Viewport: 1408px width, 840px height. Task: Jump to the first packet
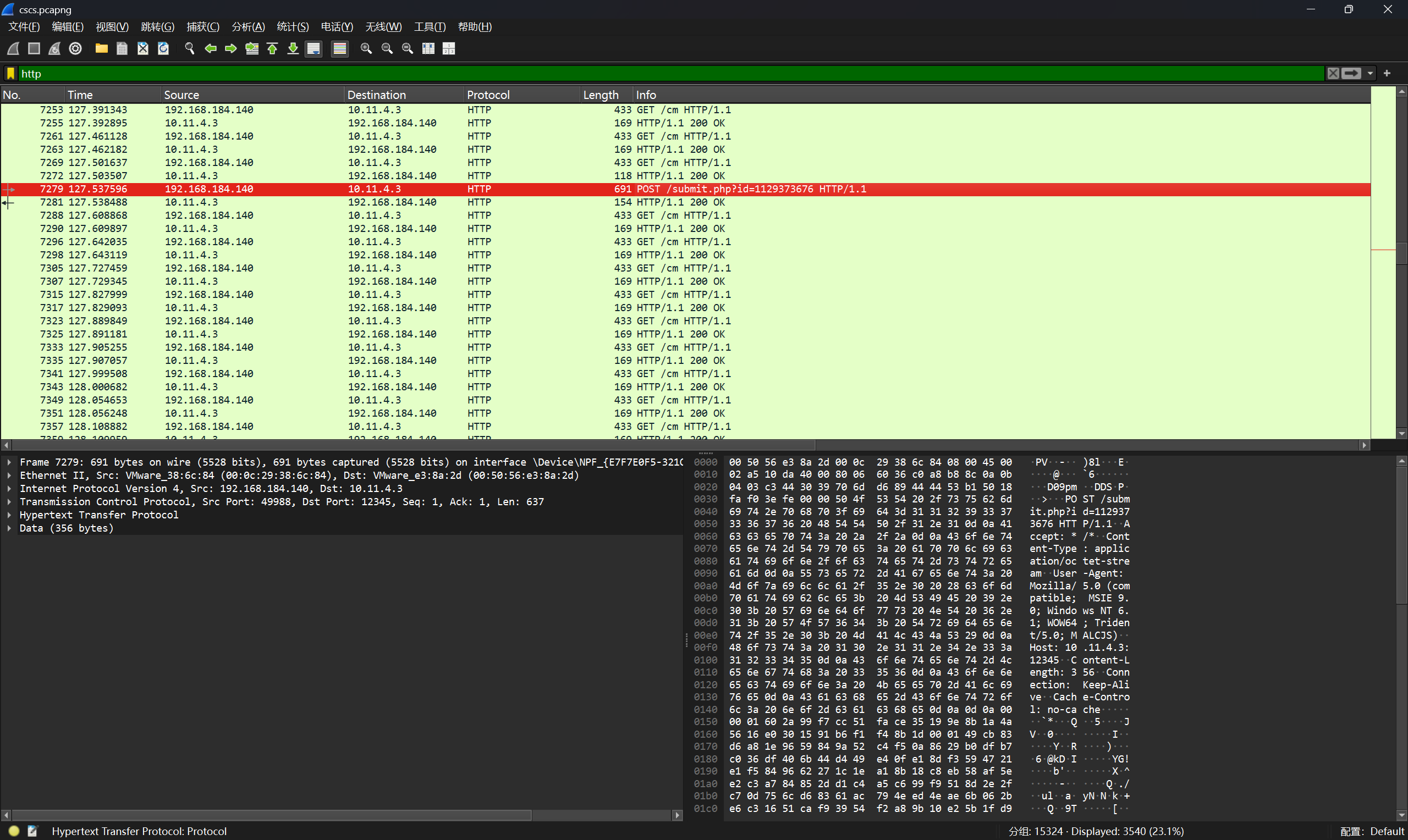coord(272,49)
